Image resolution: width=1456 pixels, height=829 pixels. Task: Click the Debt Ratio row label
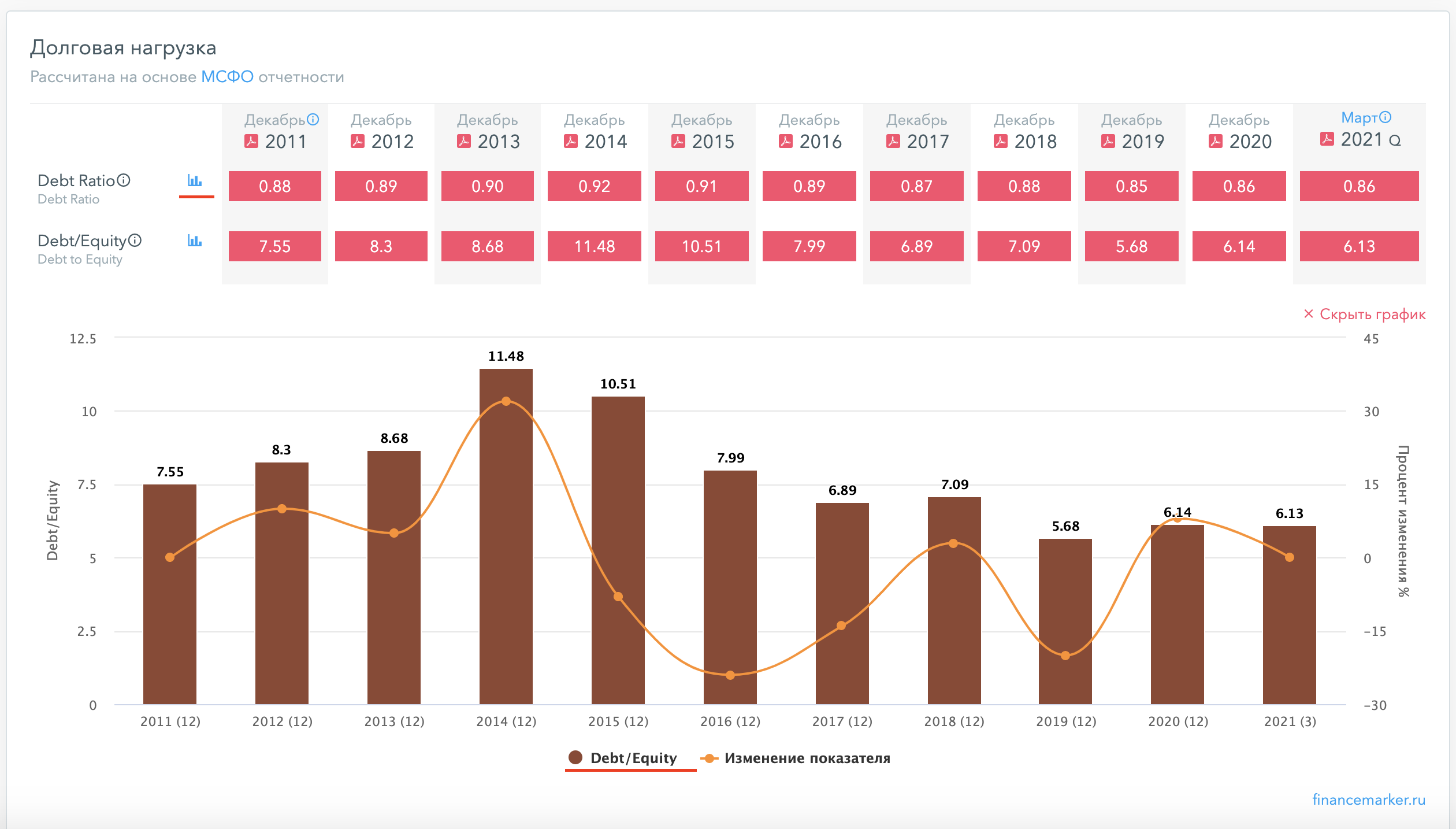click(76, 180)
